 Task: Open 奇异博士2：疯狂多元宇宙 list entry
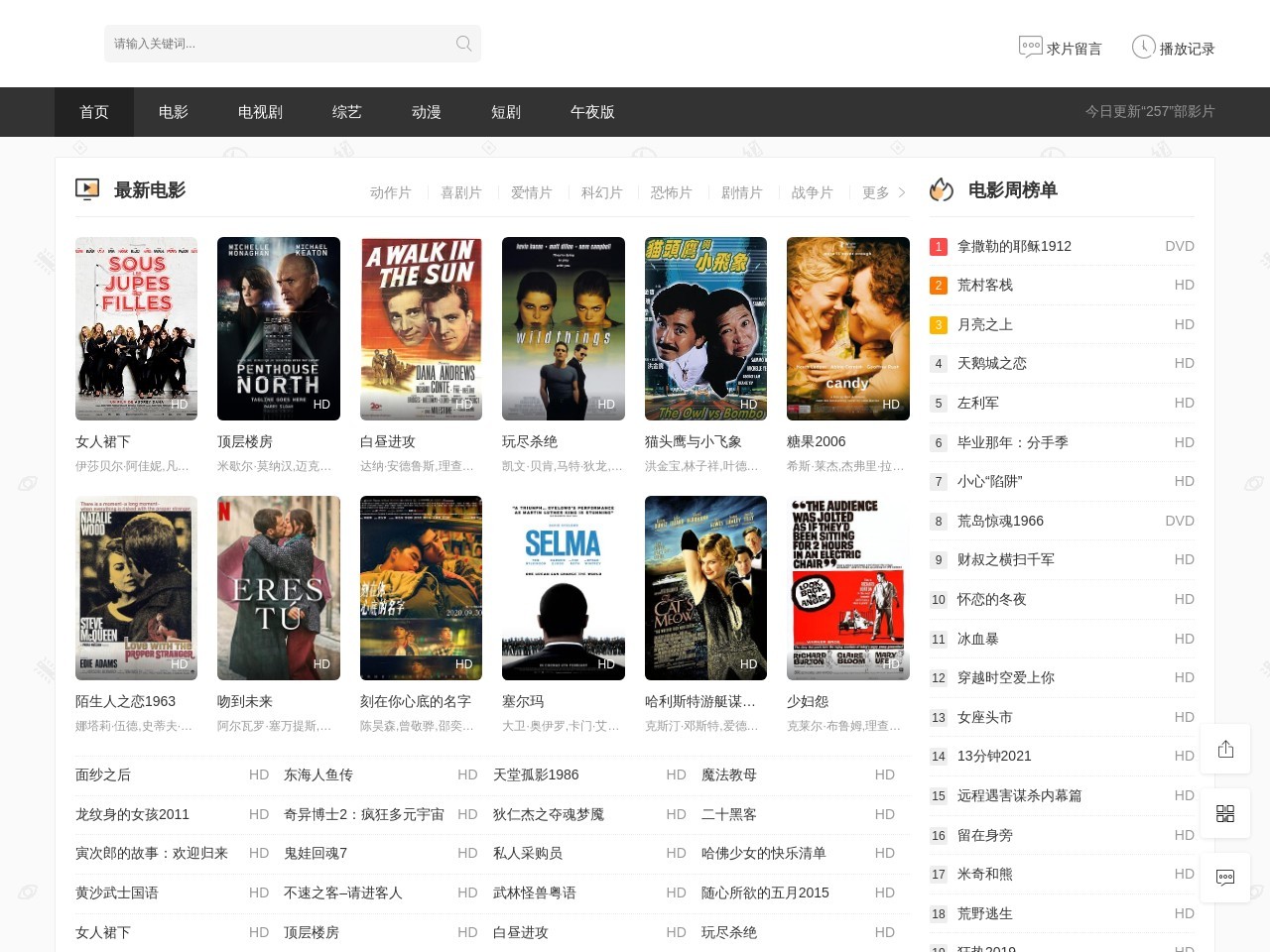(363, 814)
